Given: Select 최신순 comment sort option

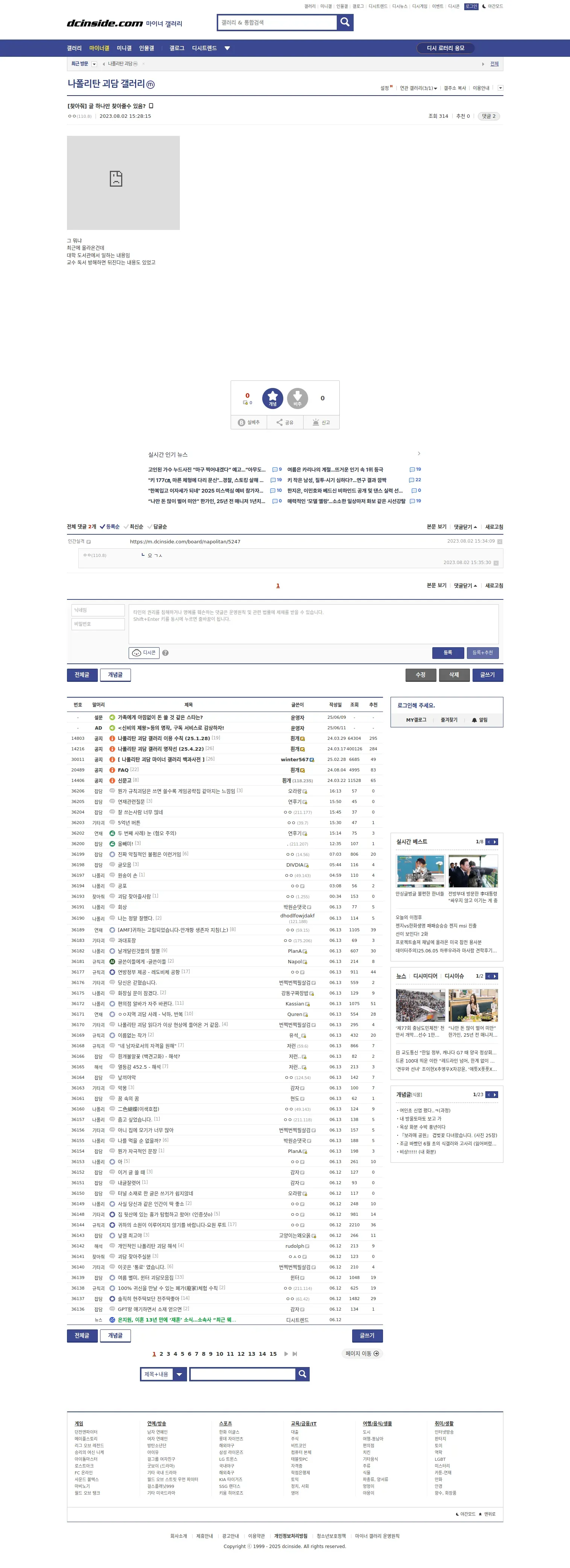Looking at the screenshot, I should click(133, 526).
